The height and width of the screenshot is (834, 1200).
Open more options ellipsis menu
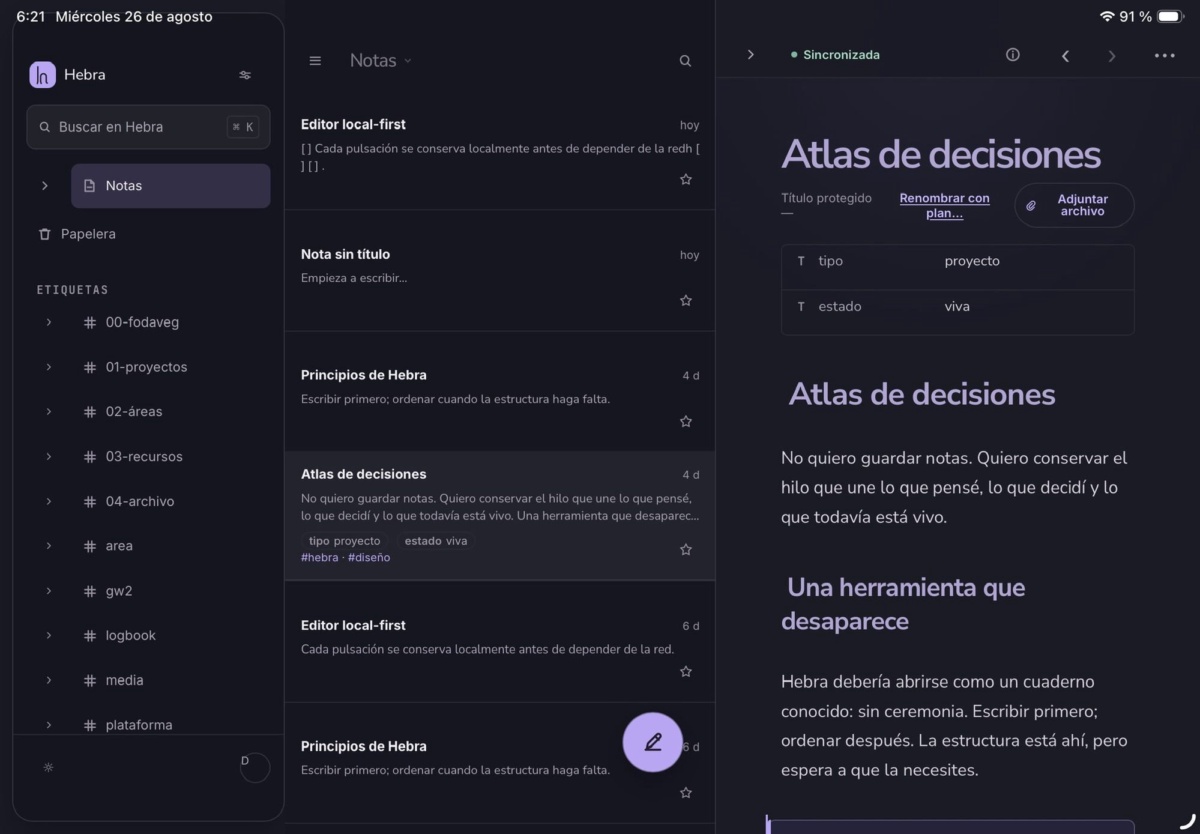tap(1165, 56)
